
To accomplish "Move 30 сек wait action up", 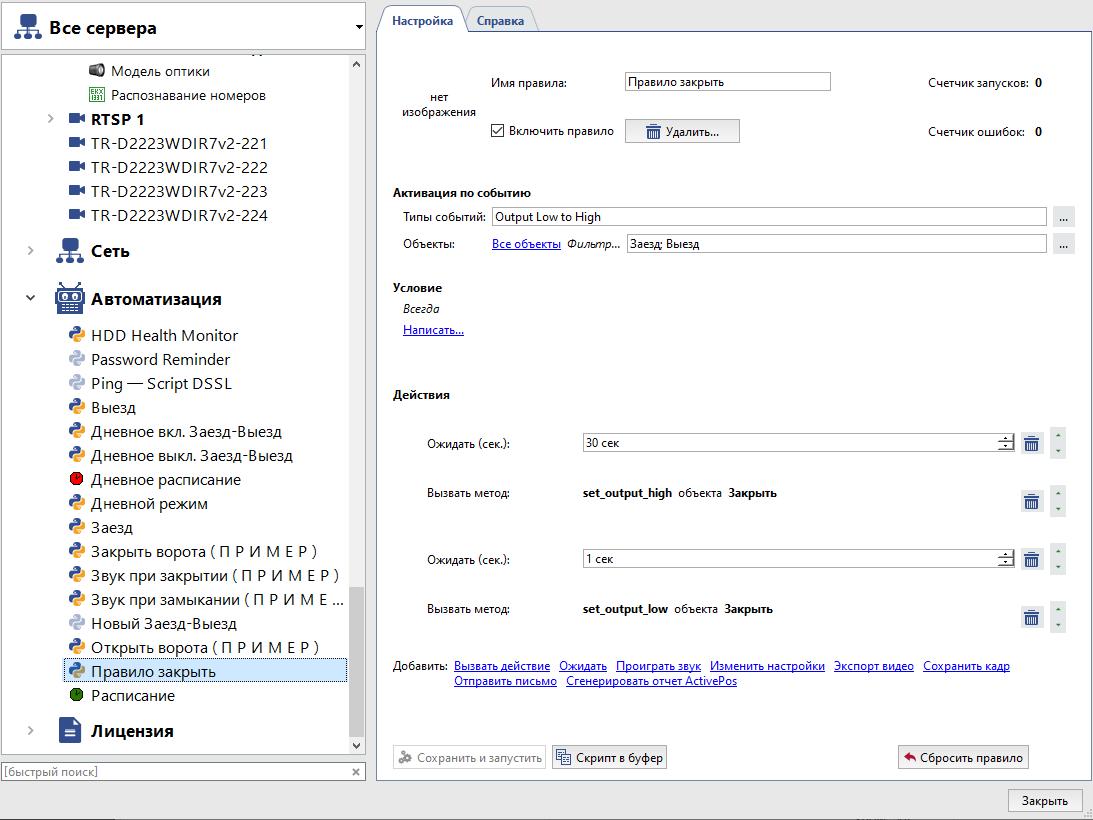I will 1058,434.
